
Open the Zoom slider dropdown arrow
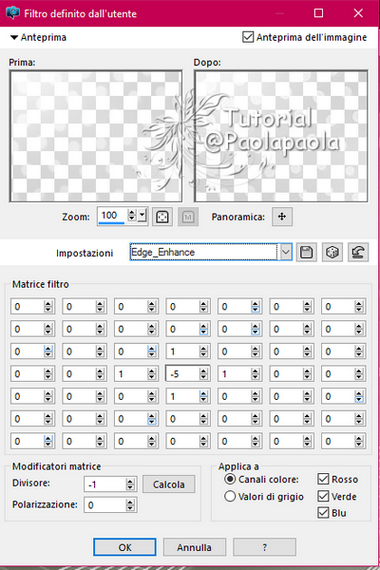[143, 216]
